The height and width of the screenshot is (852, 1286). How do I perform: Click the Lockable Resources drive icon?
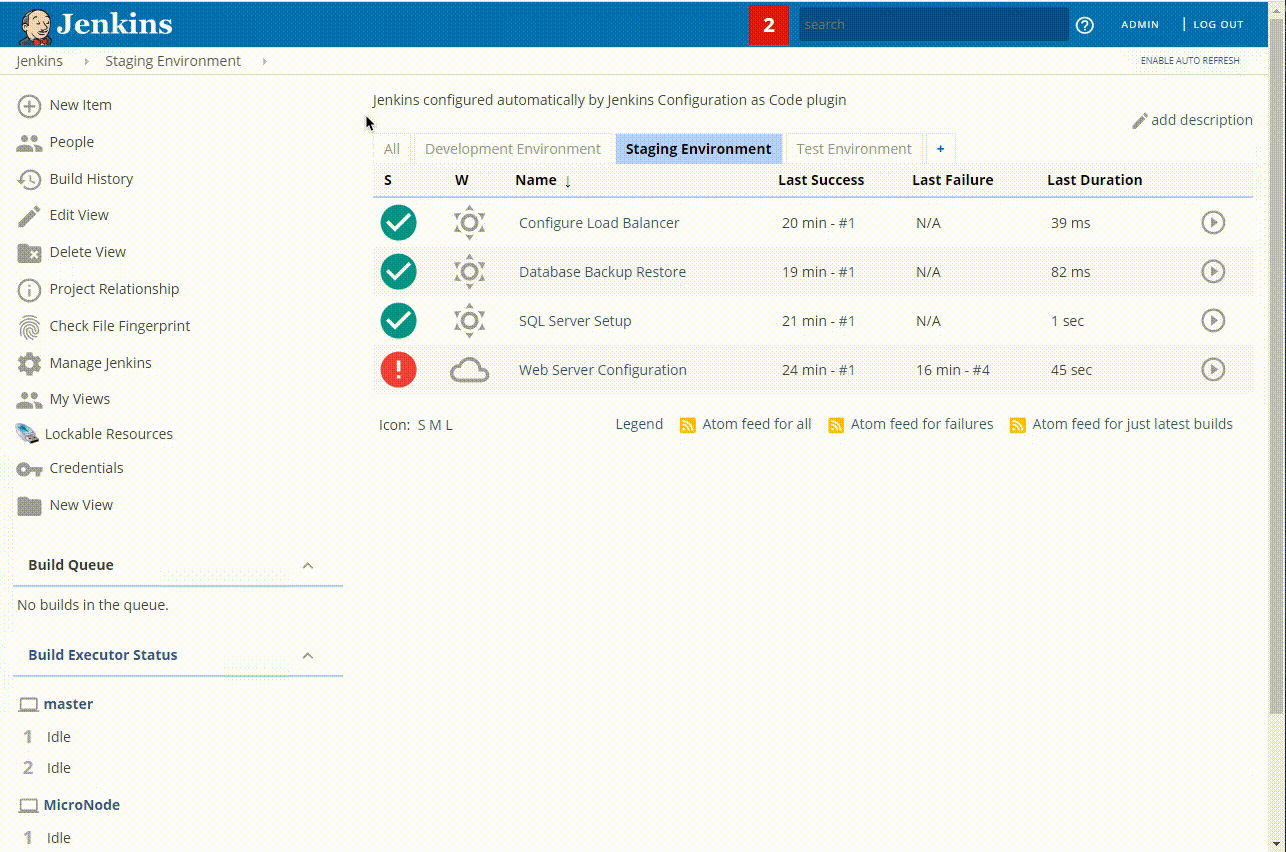[28, 434]
